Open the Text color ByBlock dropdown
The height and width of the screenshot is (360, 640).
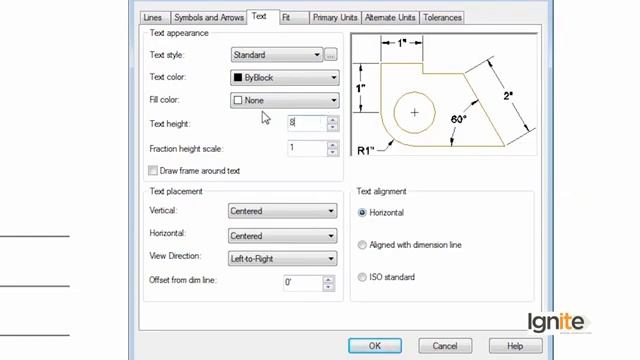coord(284,78)
